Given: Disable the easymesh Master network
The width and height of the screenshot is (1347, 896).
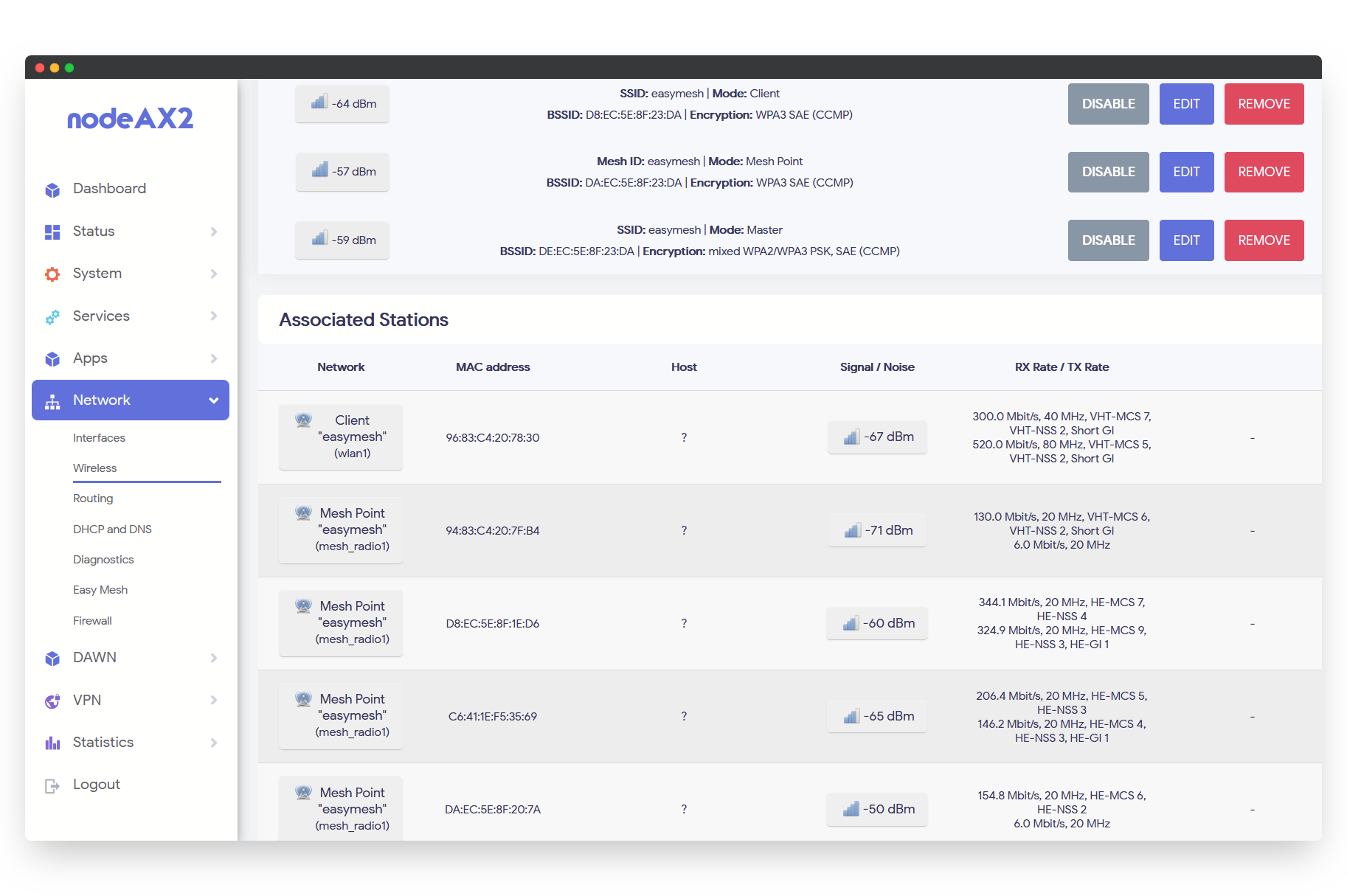Looking at the screenshot, I should click(1108, 240).
